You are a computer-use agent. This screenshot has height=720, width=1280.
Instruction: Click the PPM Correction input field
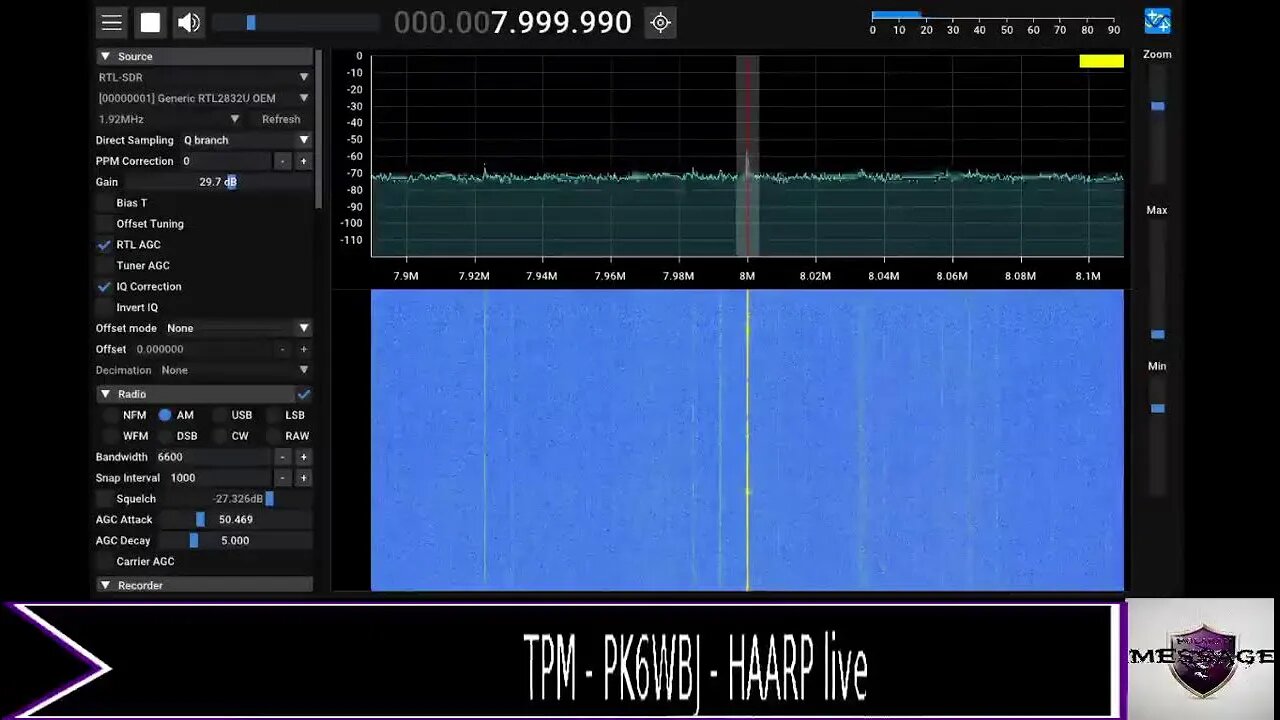click(225, 161)
